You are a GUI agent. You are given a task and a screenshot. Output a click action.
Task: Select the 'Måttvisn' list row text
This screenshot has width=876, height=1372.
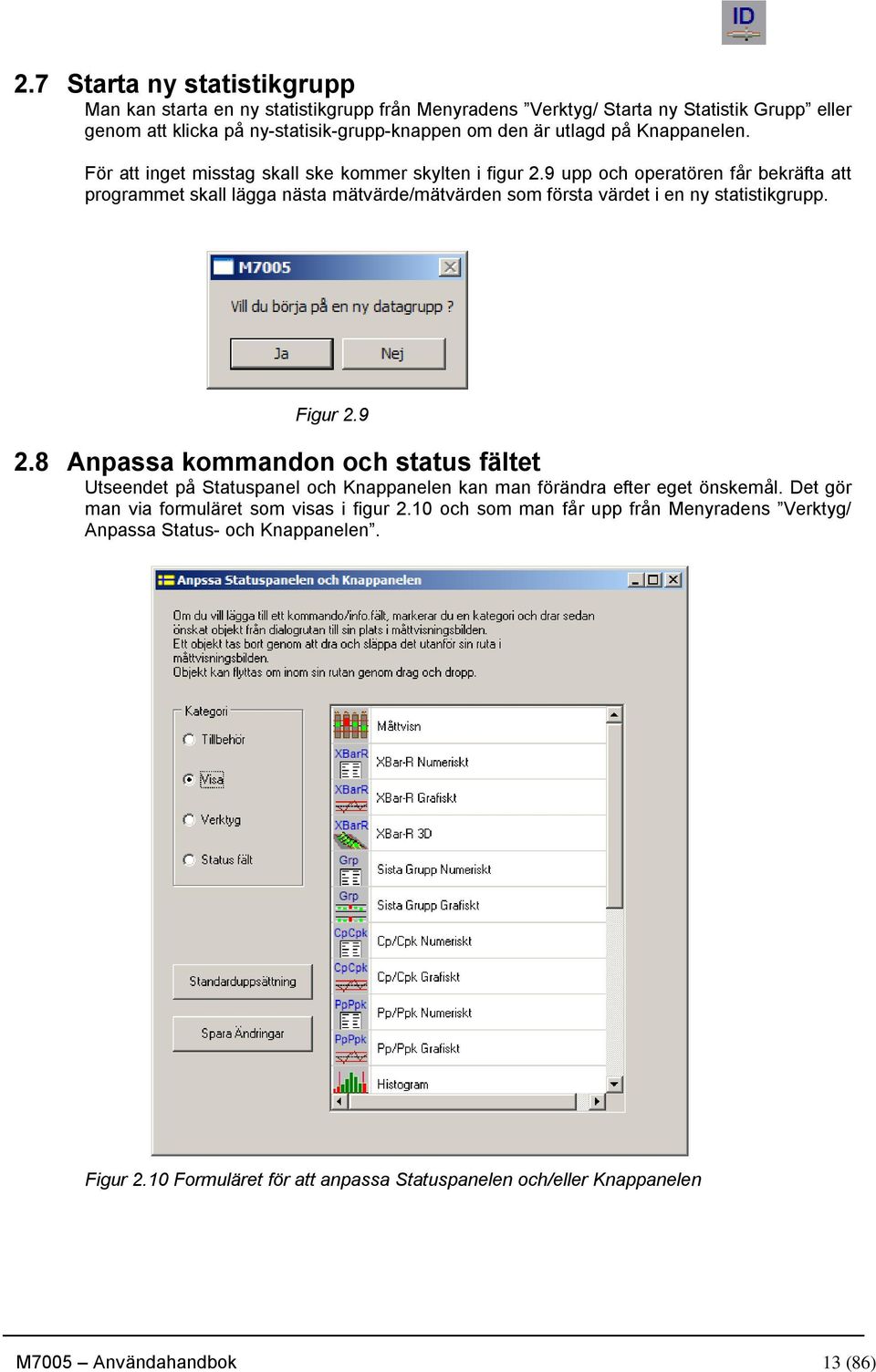pos(399,727)
